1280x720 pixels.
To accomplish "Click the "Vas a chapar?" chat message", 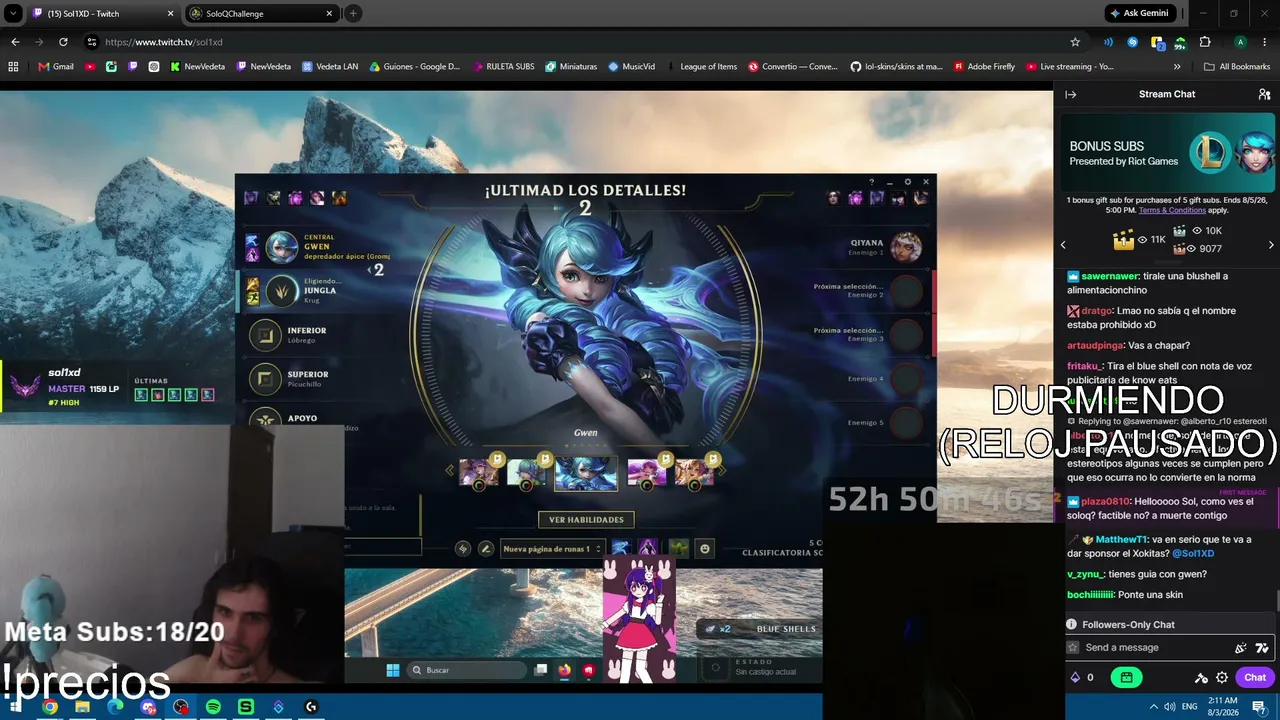I will pyautogui.click(x=1159, y=345).
